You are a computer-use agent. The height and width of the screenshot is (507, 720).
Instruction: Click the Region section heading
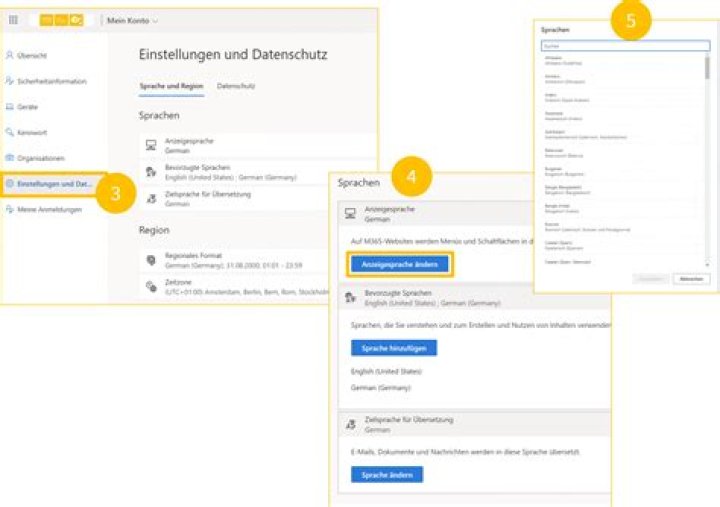tap(154, 230)
